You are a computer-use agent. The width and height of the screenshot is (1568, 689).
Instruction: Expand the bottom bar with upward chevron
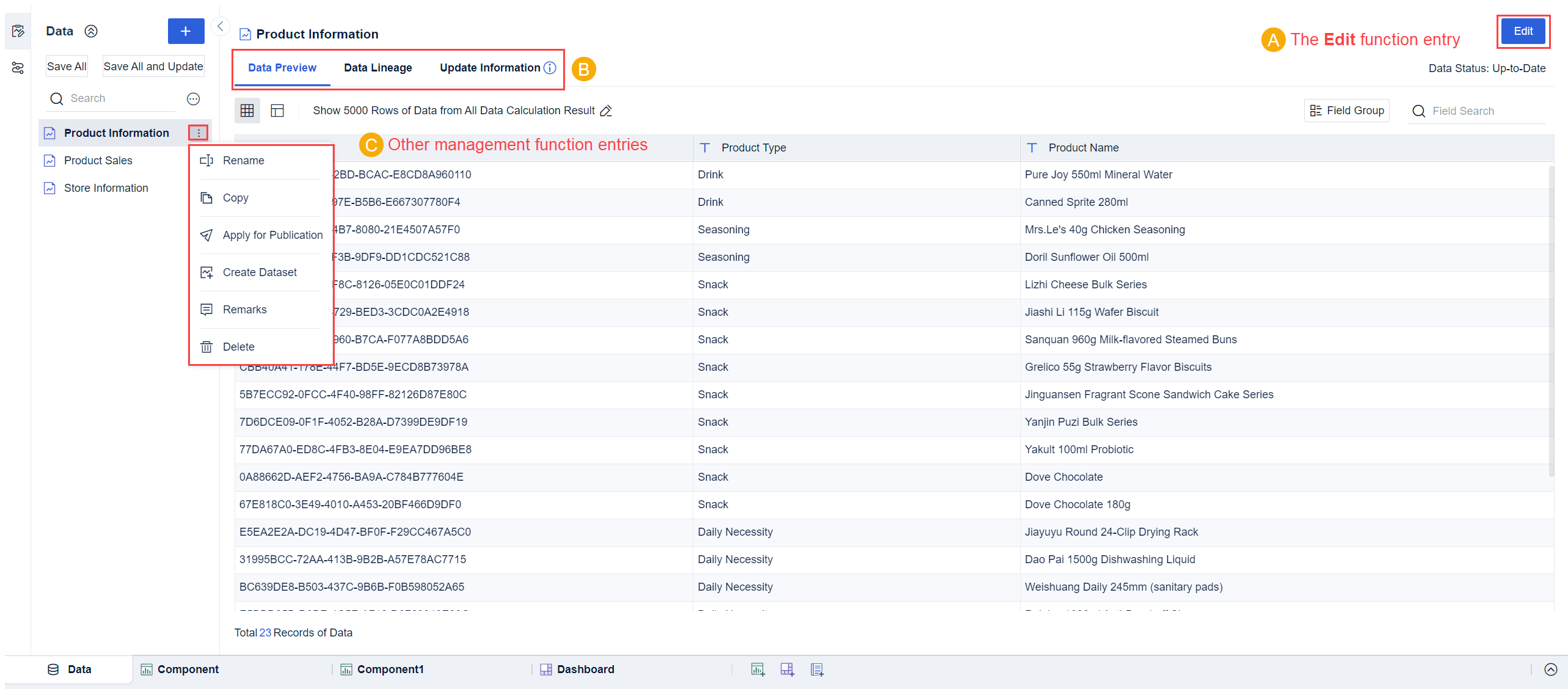[1550, 669]
